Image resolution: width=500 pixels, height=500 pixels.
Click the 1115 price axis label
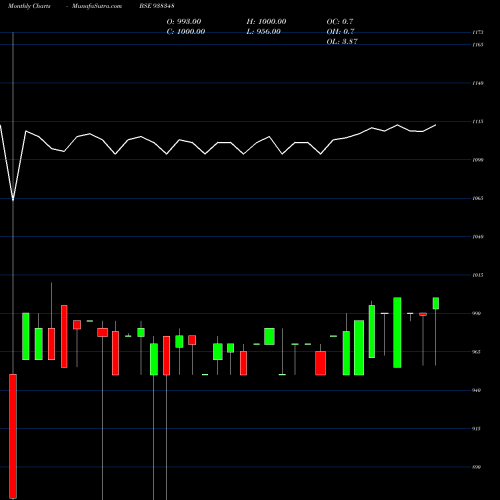pyautogui.click(x=478, y=122)
